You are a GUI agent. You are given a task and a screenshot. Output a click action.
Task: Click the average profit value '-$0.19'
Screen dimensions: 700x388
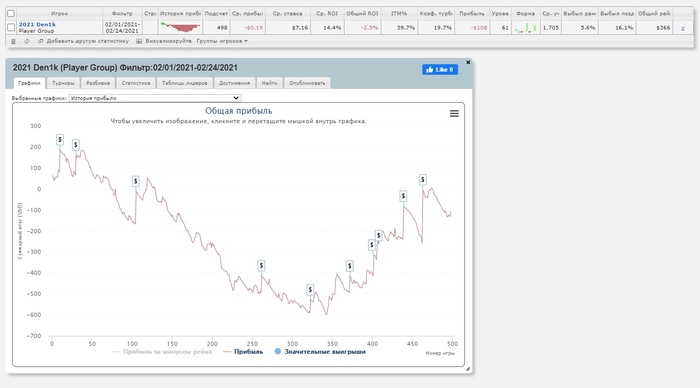(x=253, y=28)
